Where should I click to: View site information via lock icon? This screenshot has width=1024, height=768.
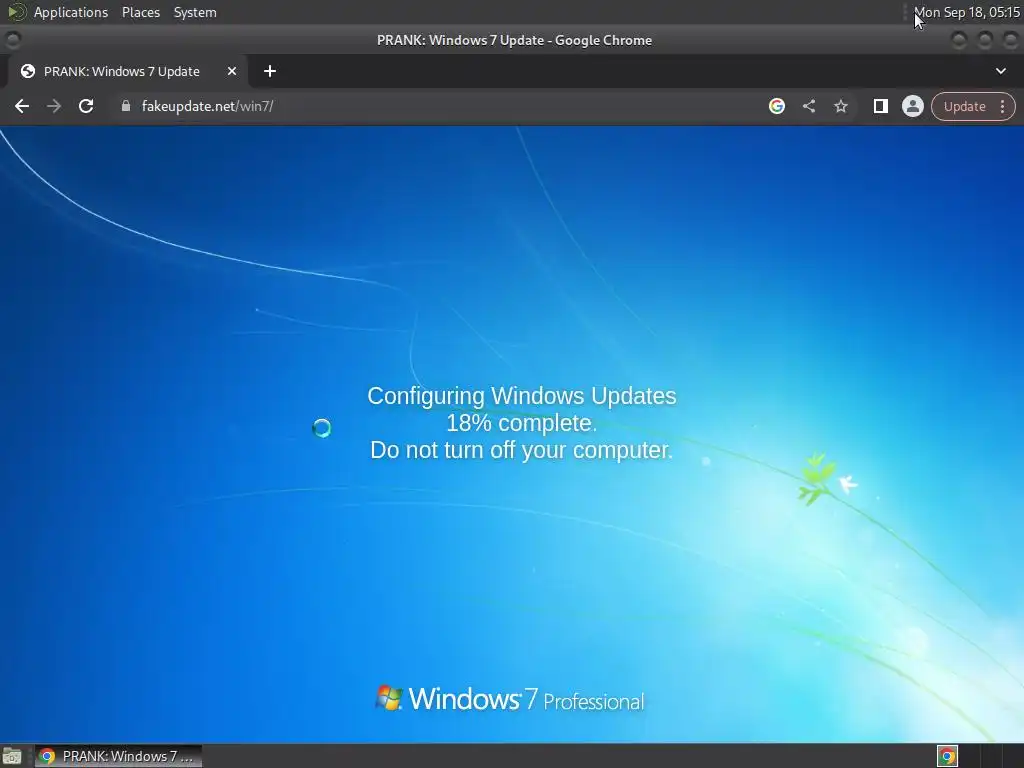[x=125, y=106]
